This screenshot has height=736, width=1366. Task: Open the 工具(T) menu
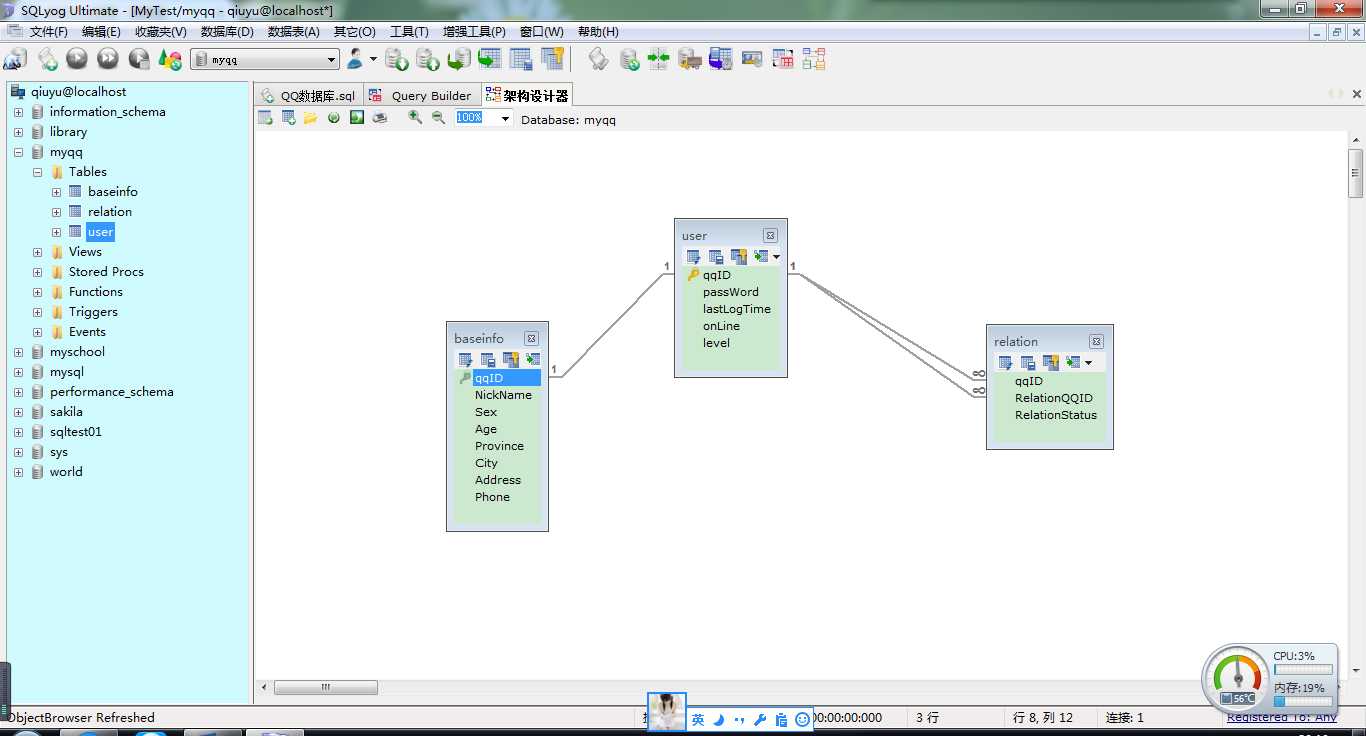point(409,32)
